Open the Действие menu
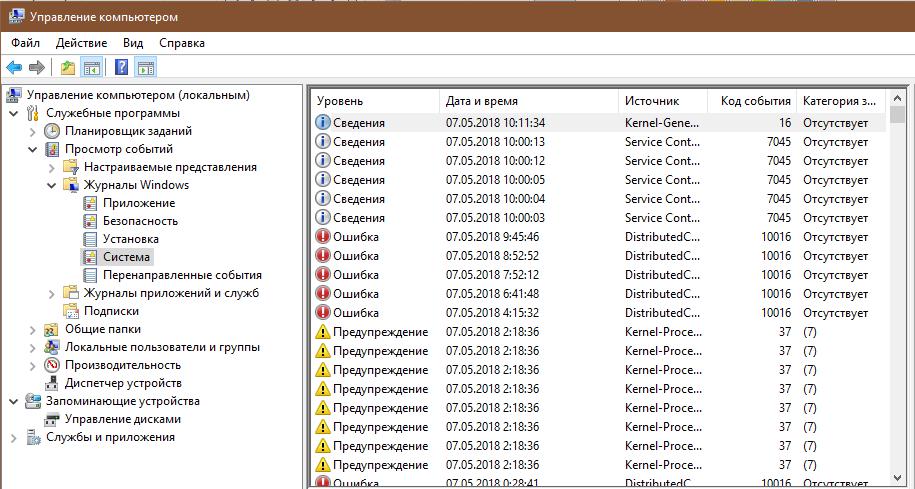Viewport: 915px width, 489px height. (x=81, y=43)
